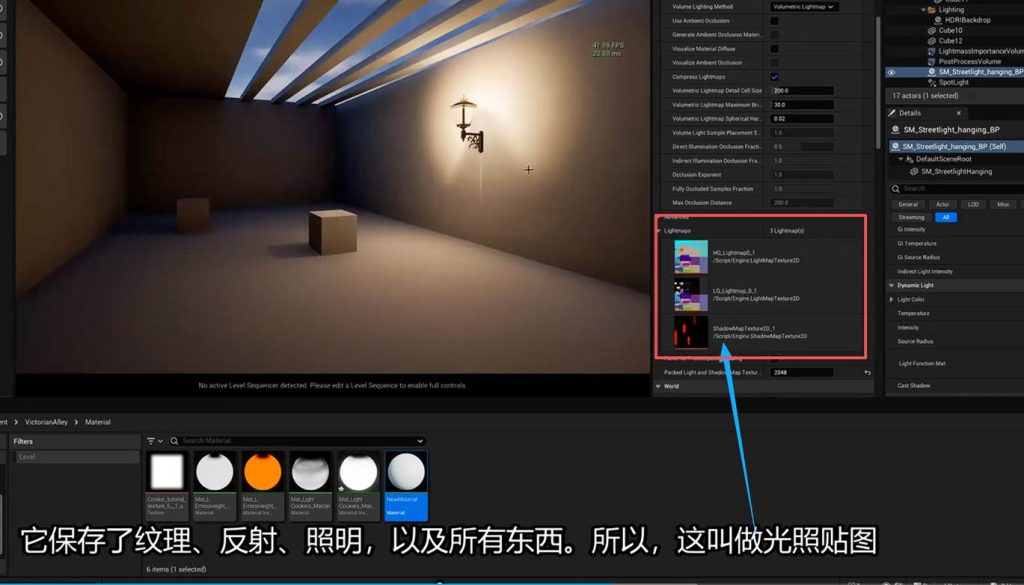
Task: Open the Volume Lighting Method dropdown
Action: [805, 7]
